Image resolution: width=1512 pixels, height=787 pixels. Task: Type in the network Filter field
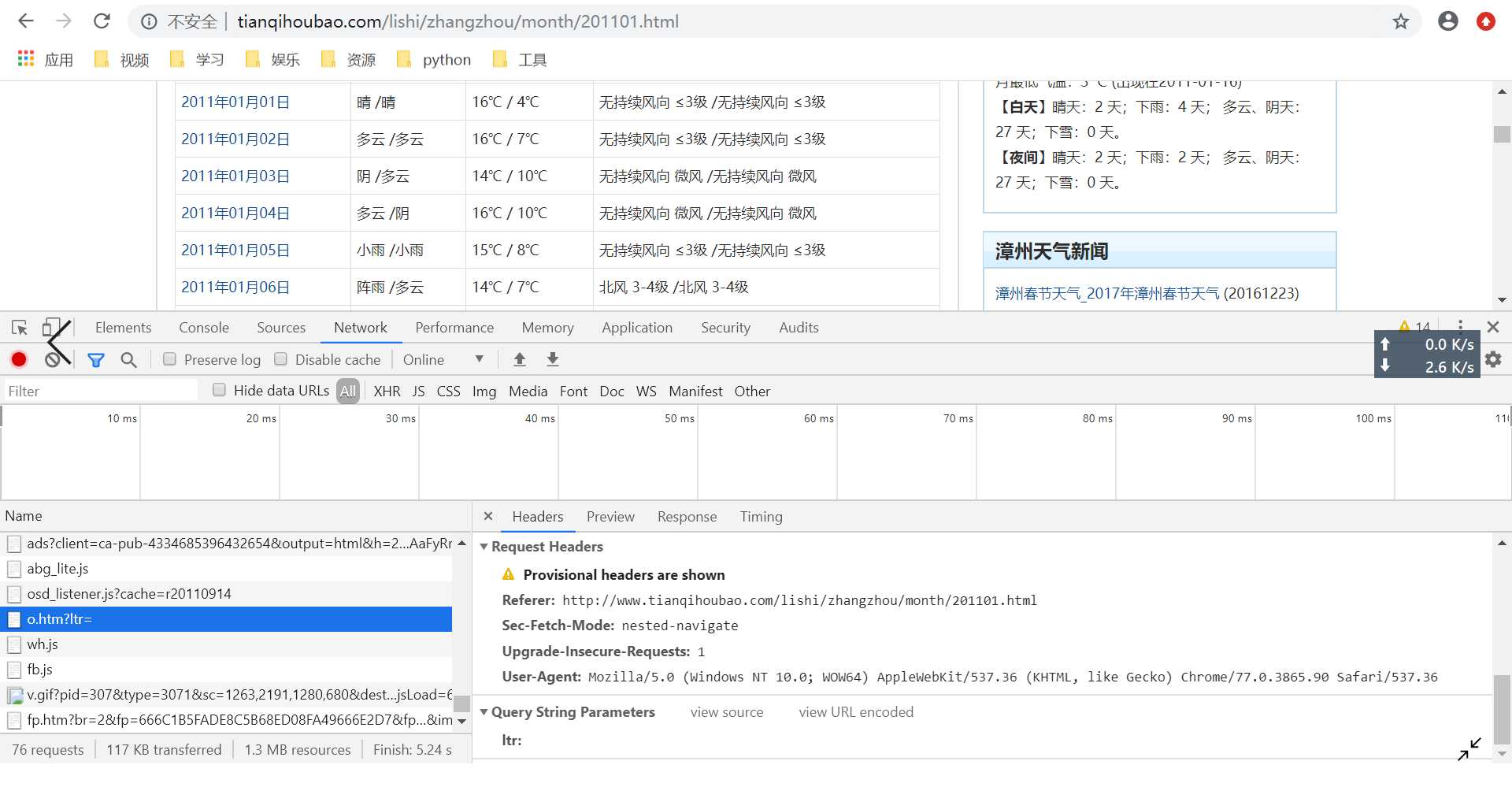(101, 391)
